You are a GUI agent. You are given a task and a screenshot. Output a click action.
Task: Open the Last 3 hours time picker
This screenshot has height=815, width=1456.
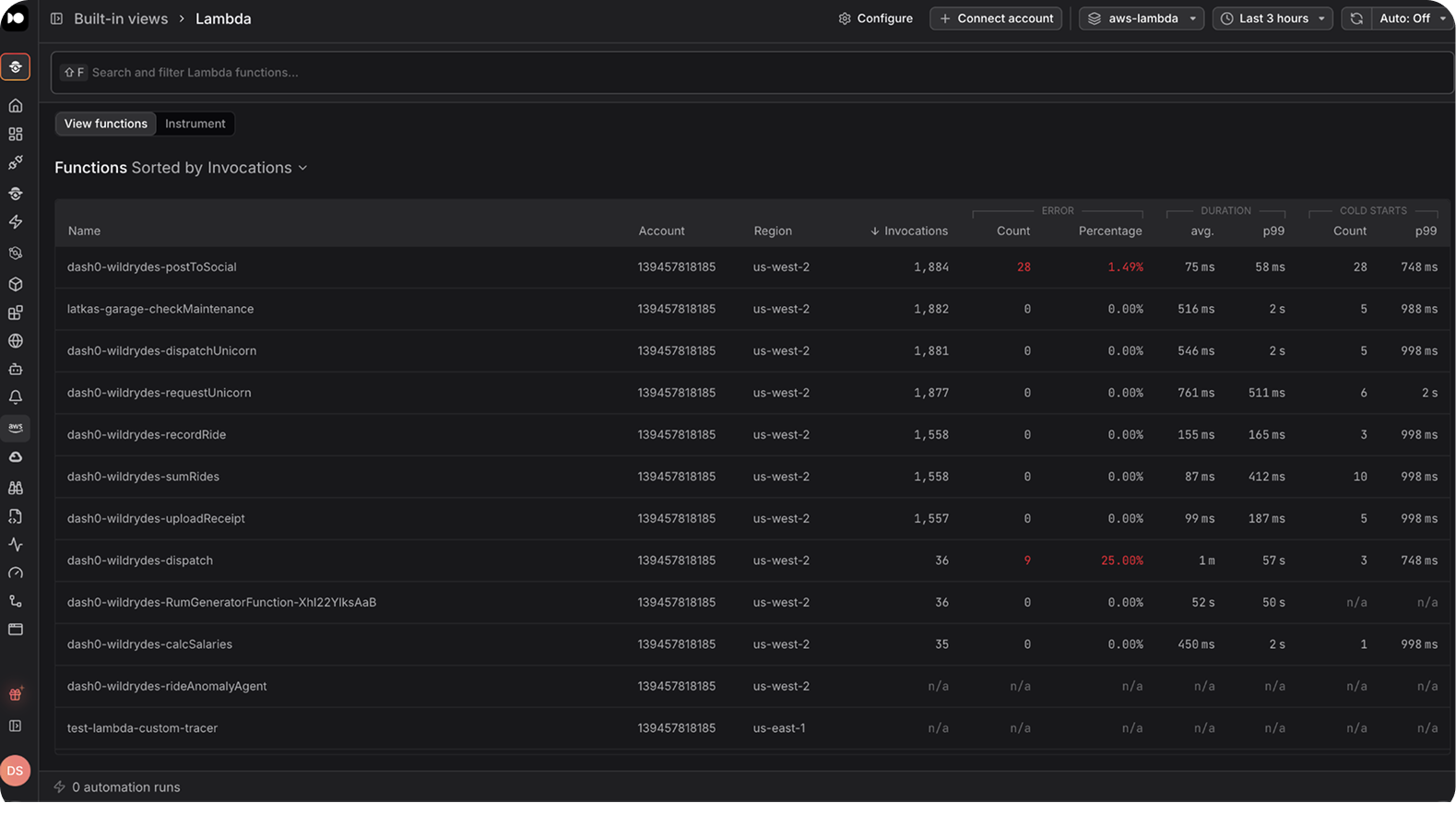coord(1273,18)
